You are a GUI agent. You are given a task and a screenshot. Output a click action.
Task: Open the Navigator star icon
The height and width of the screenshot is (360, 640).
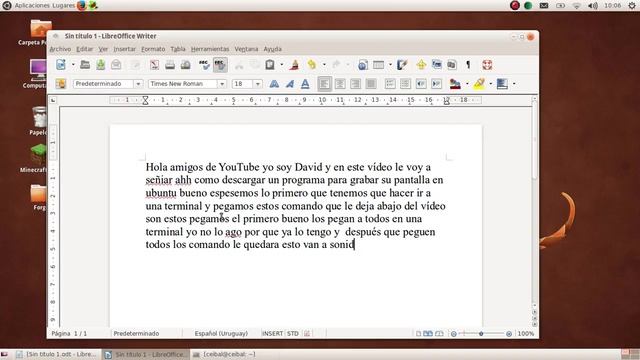coord(421,64)
